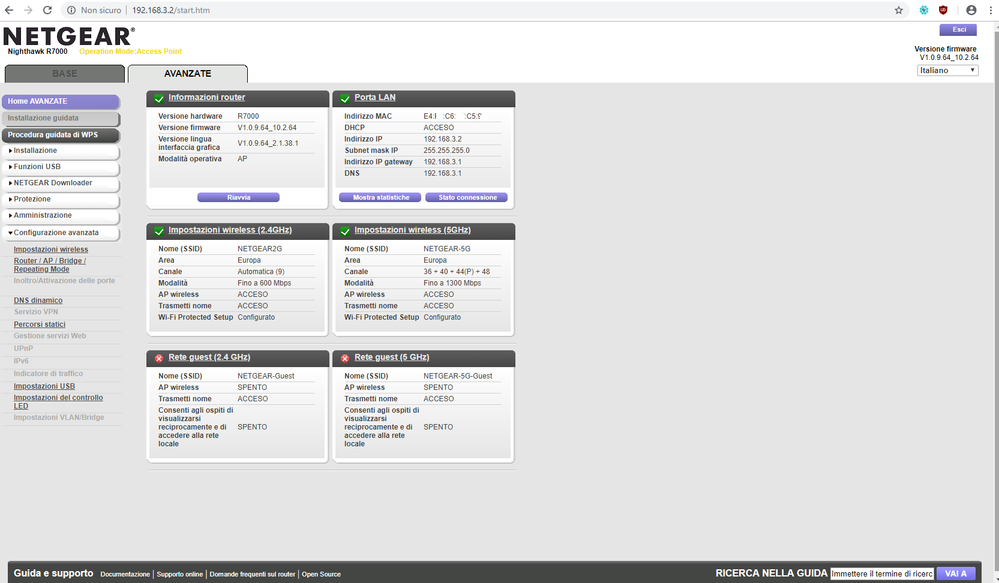Expand the NETGEAR Downloader section
The width and height of the screenshot is (999, 583).
coord(61,183)
